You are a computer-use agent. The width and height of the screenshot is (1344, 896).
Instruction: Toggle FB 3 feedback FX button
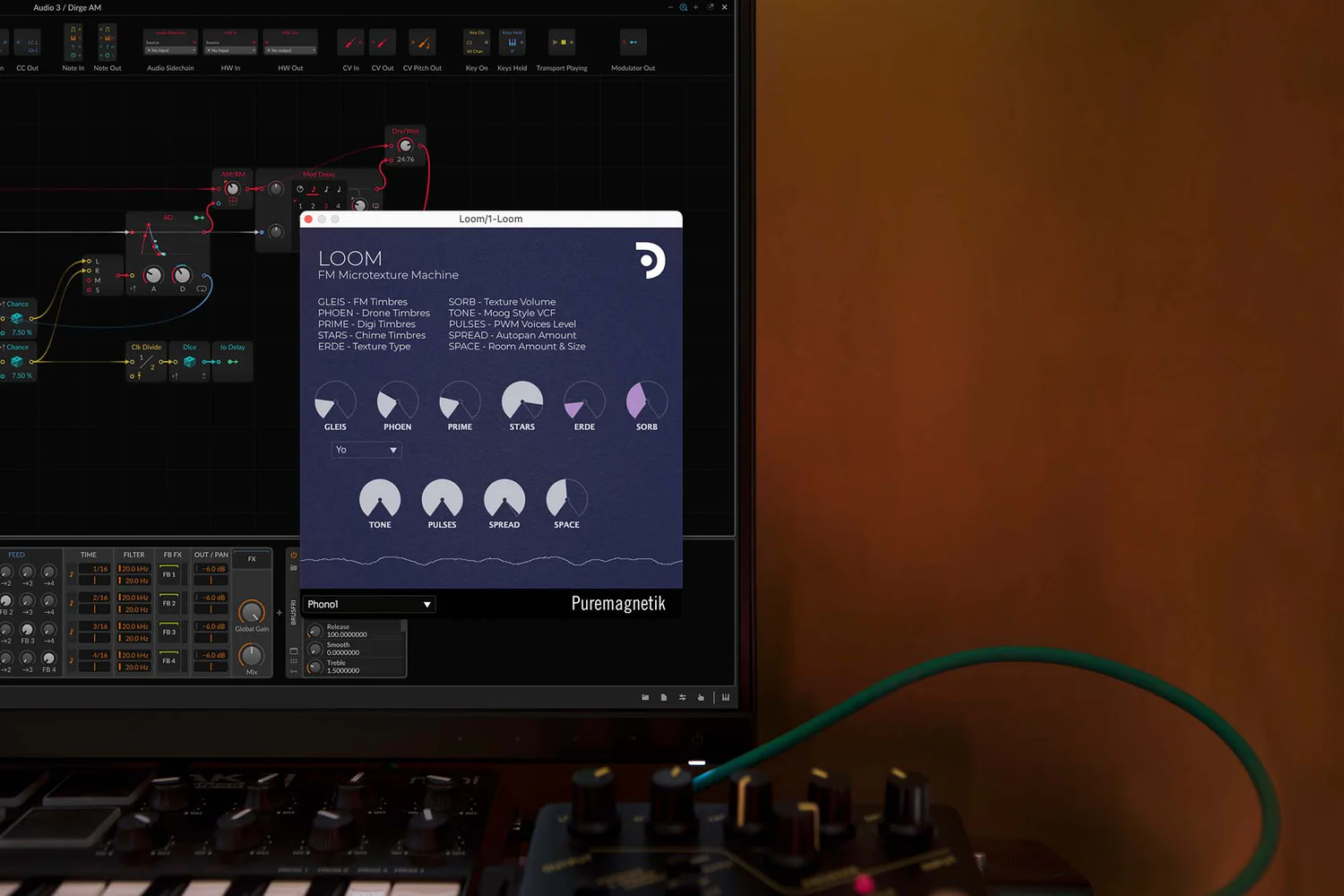click(x=168, y=631)
